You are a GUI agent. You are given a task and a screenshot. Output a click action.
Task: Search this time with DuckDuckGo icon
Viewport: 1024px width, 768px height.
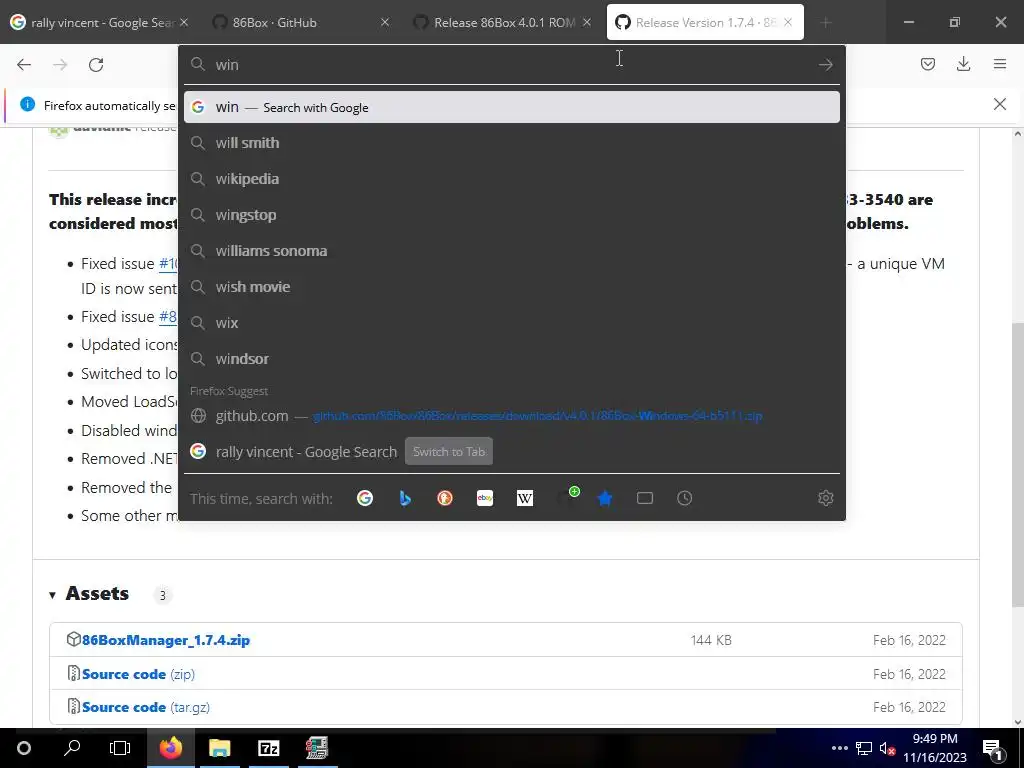pos(445,498)
